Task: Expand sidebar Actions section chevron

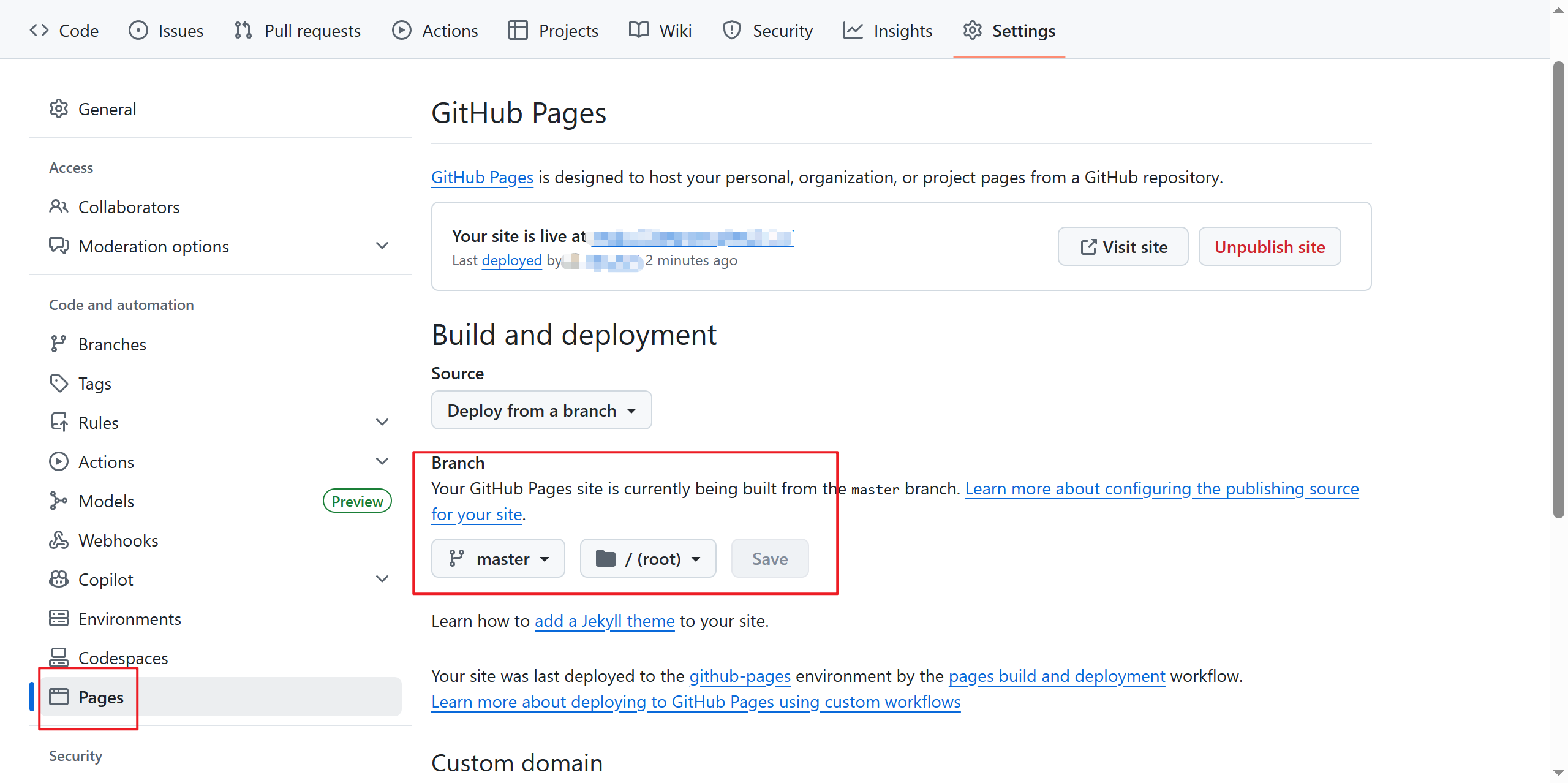Action: (x=382, y=461)
